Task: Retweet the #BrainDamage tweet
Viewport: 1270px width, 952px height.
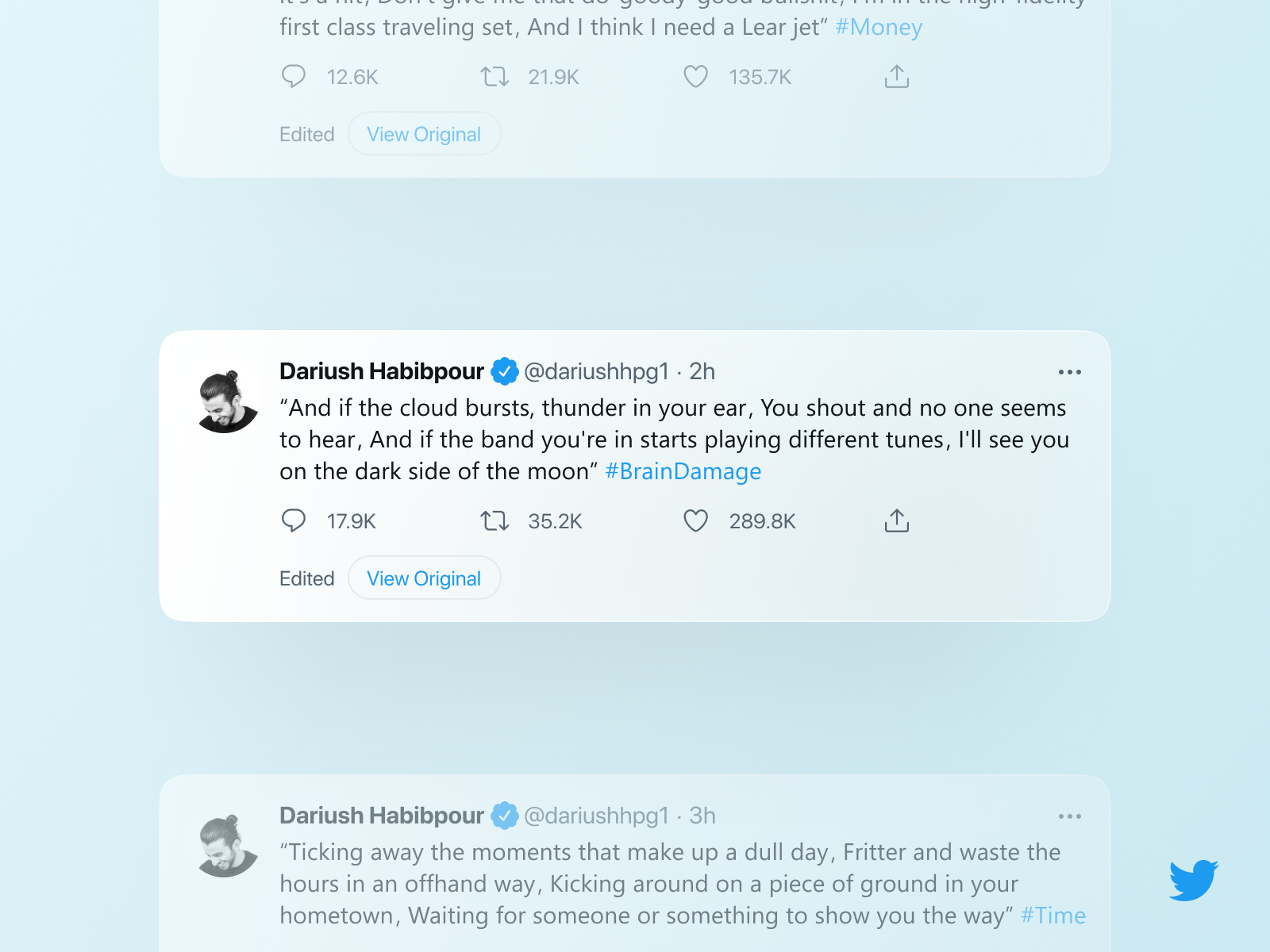Action: 495,520
